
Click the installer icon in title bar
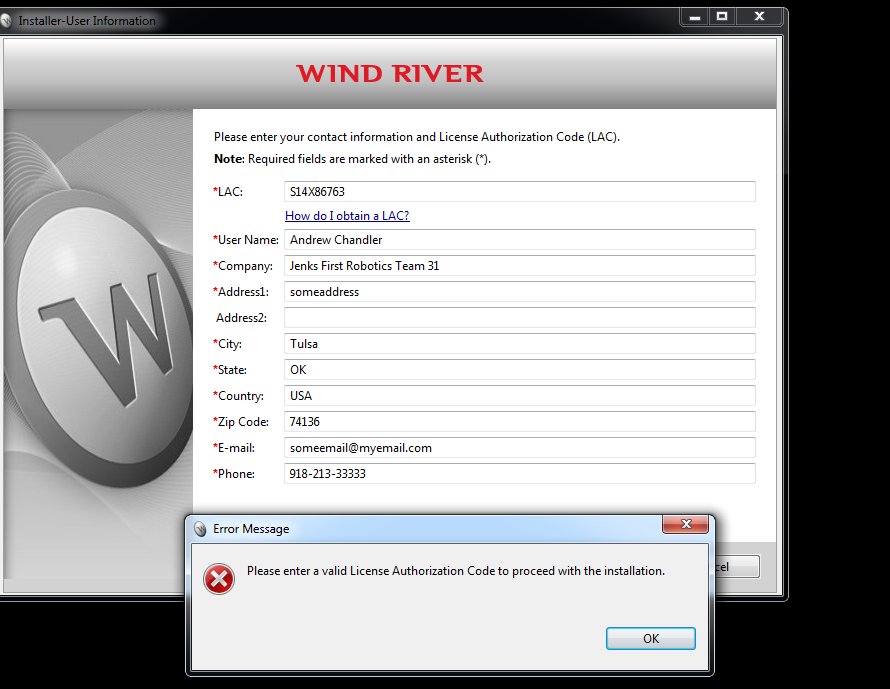tap(5, 21)
